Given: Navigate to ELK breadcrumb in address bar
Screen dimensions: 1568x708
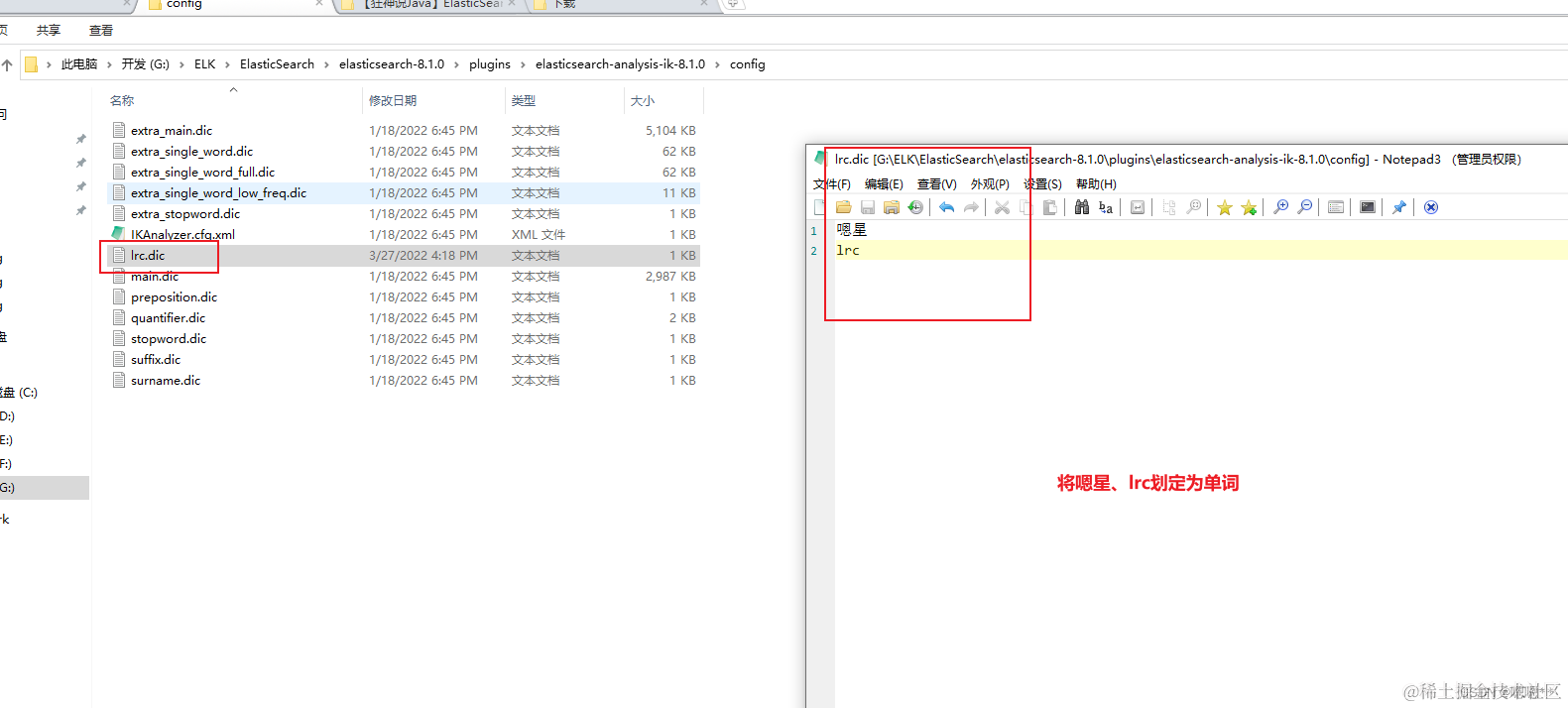Looking at the screenshot, I should [x=205, y=64].
